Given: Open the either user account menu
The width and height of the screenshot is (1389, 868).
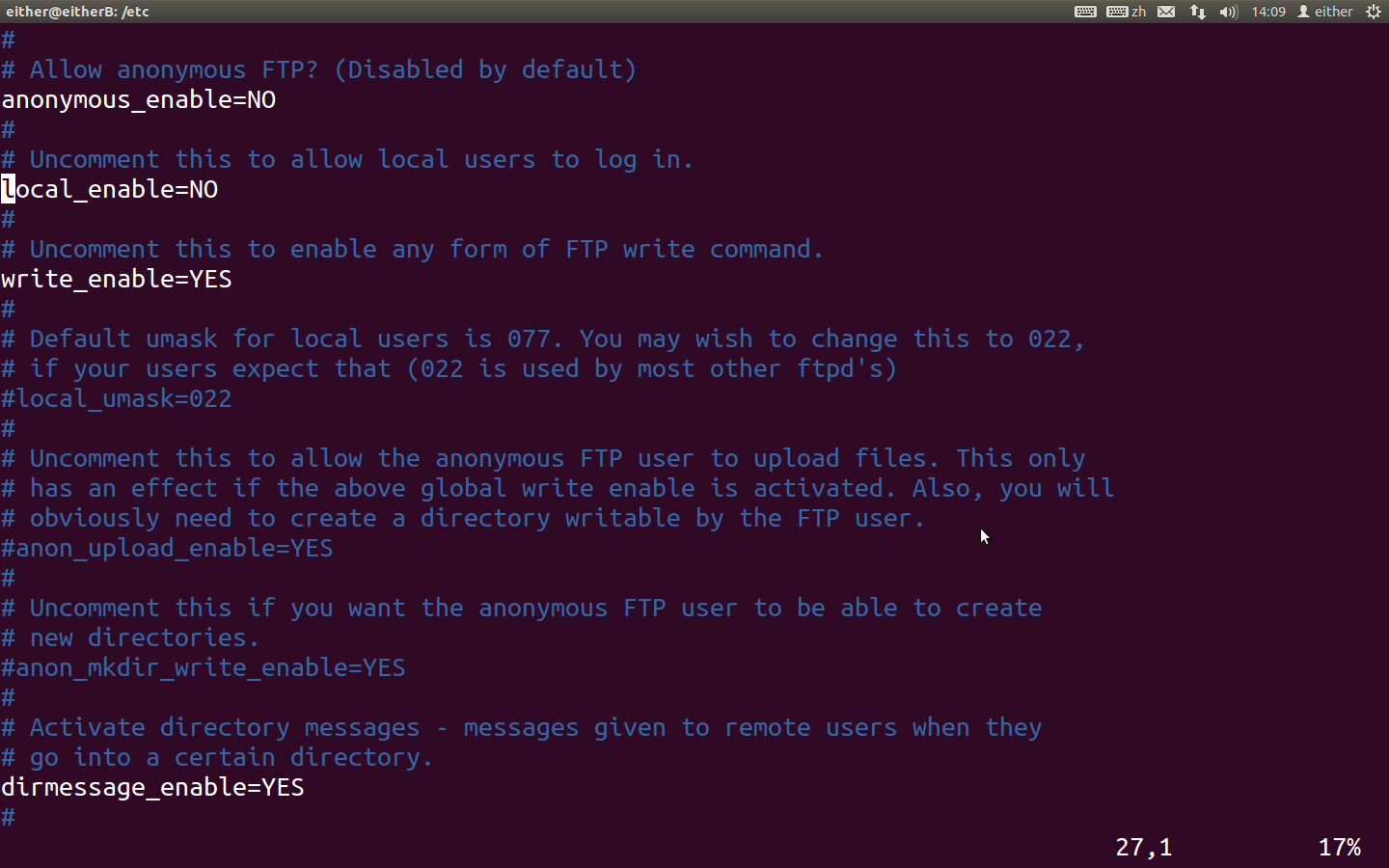Looking at the screenshot, I should (1325, 12).
